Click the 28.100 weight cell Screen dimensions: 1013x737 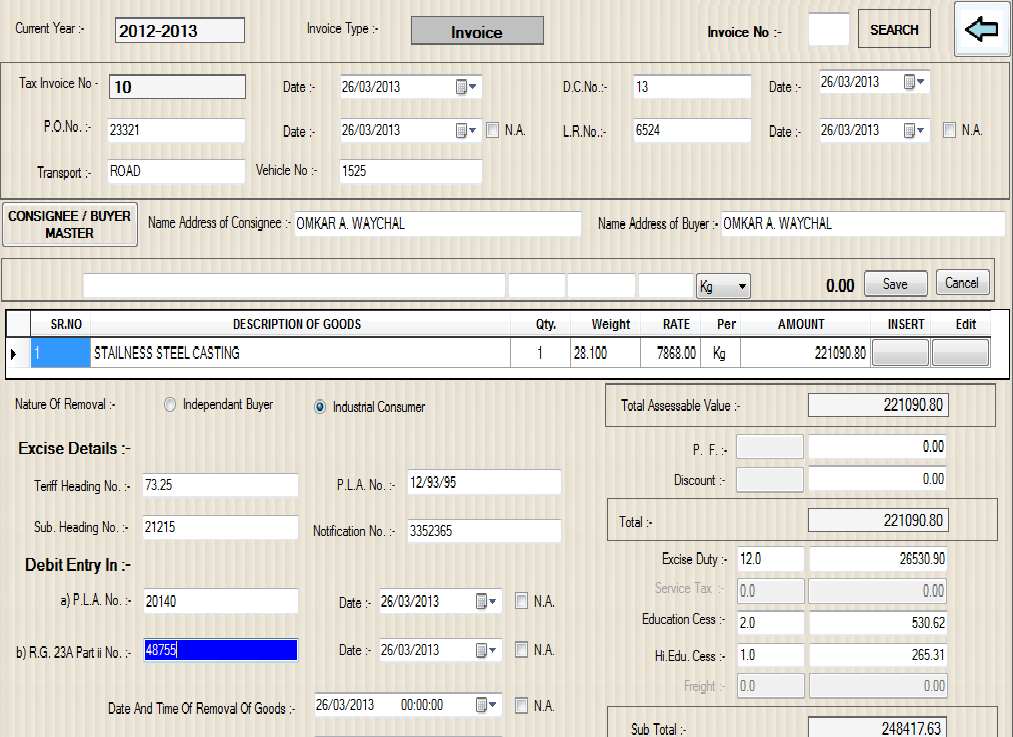(605, 353)
